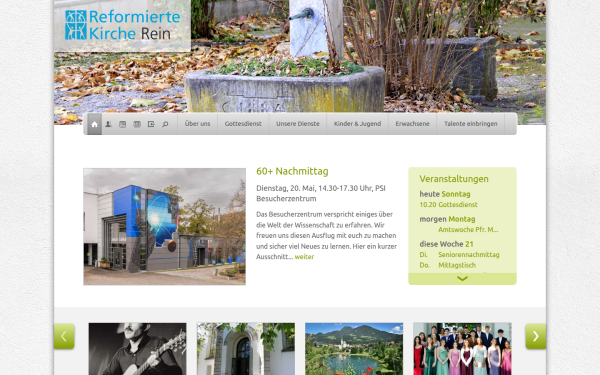Viewport: 600px width, 375px height.
Task: Click the login arrow icon in navbar
Action: pos(151,124)
